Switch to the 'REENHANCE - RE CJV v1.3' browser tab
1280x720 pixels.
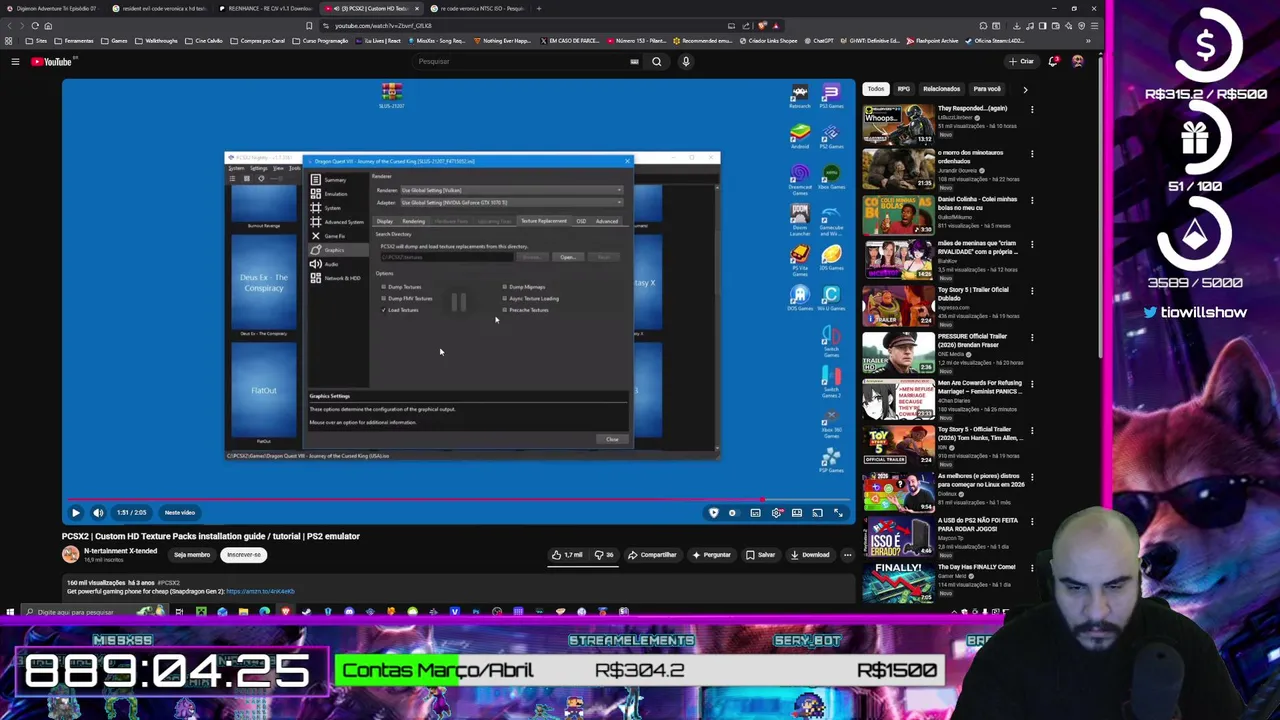pos(267,9)
